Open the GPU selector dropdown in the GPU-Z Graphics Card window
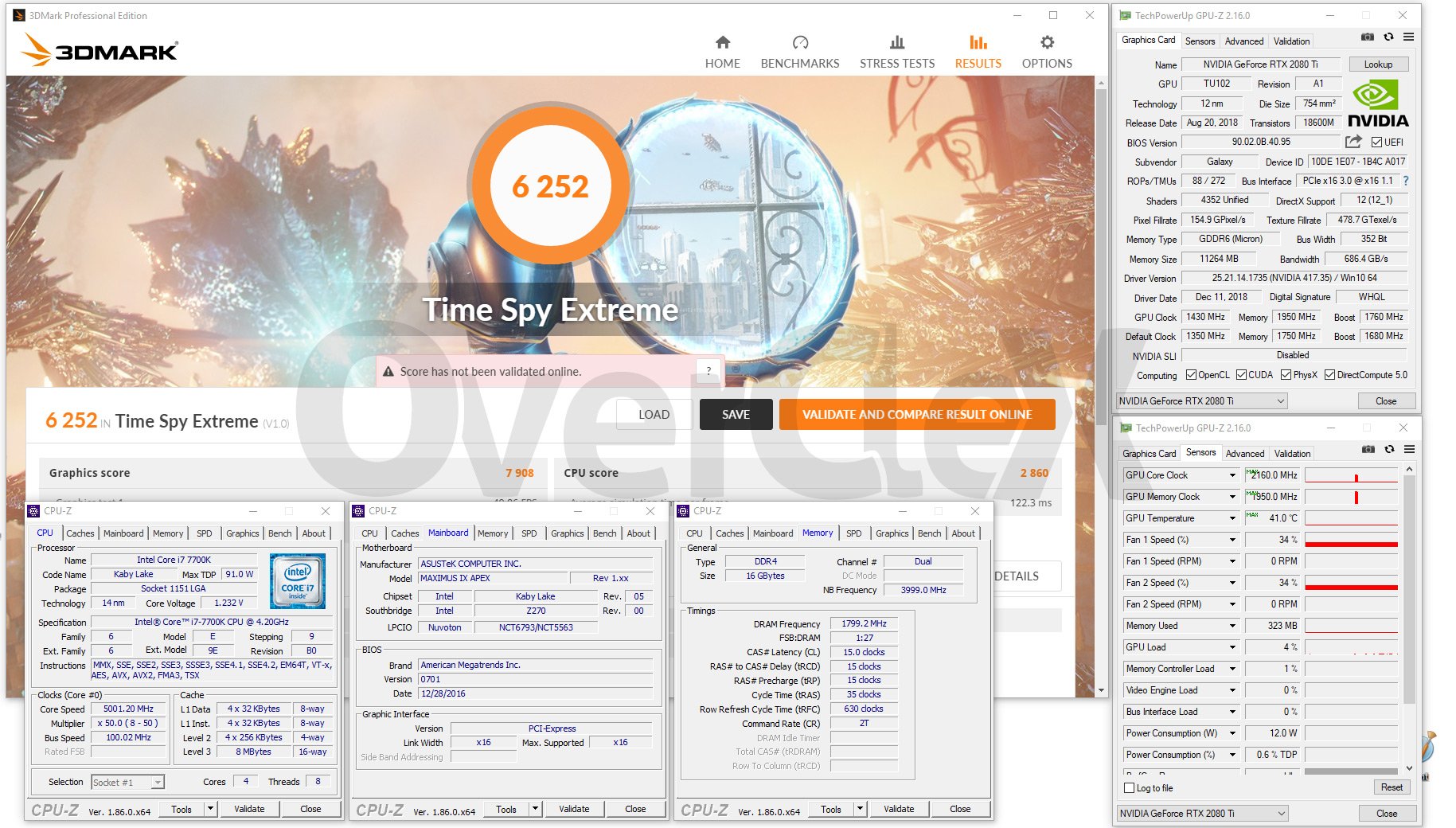The image size is (1456, 828). (1281, 401)
